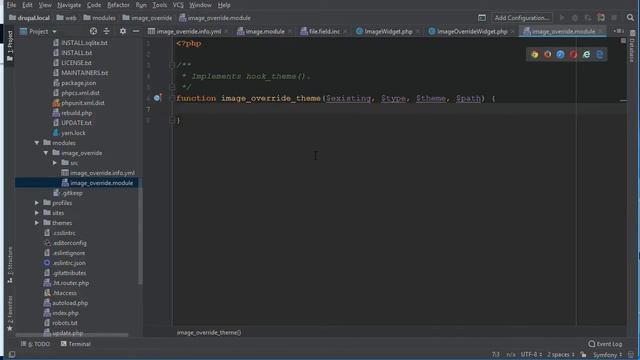640x360 pixels.
Task: Click image_override_theme() breadcrumb at editor bottom
Action: click(209, 333)
